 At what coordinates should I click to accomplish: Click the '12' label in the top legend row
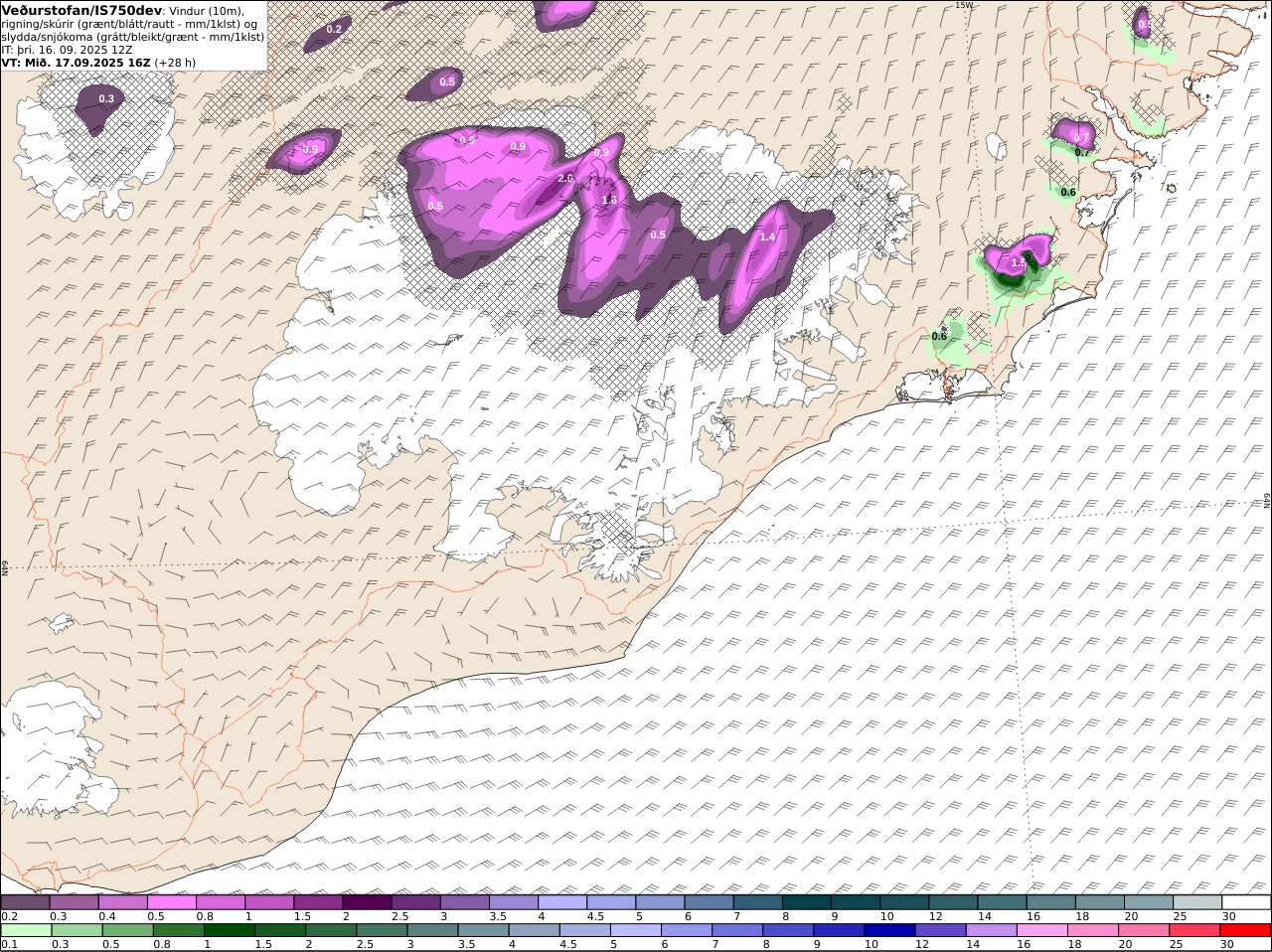[934, 916]
